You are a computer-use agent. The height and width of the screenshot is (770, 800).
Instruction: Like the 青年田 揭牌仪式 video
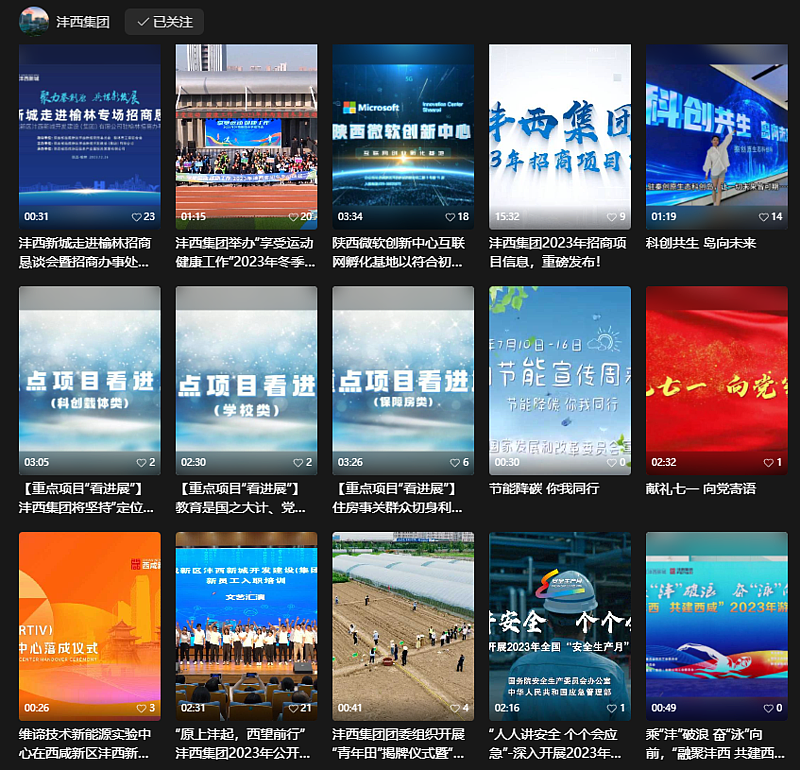pyautogui.click(x=452, y=708)
